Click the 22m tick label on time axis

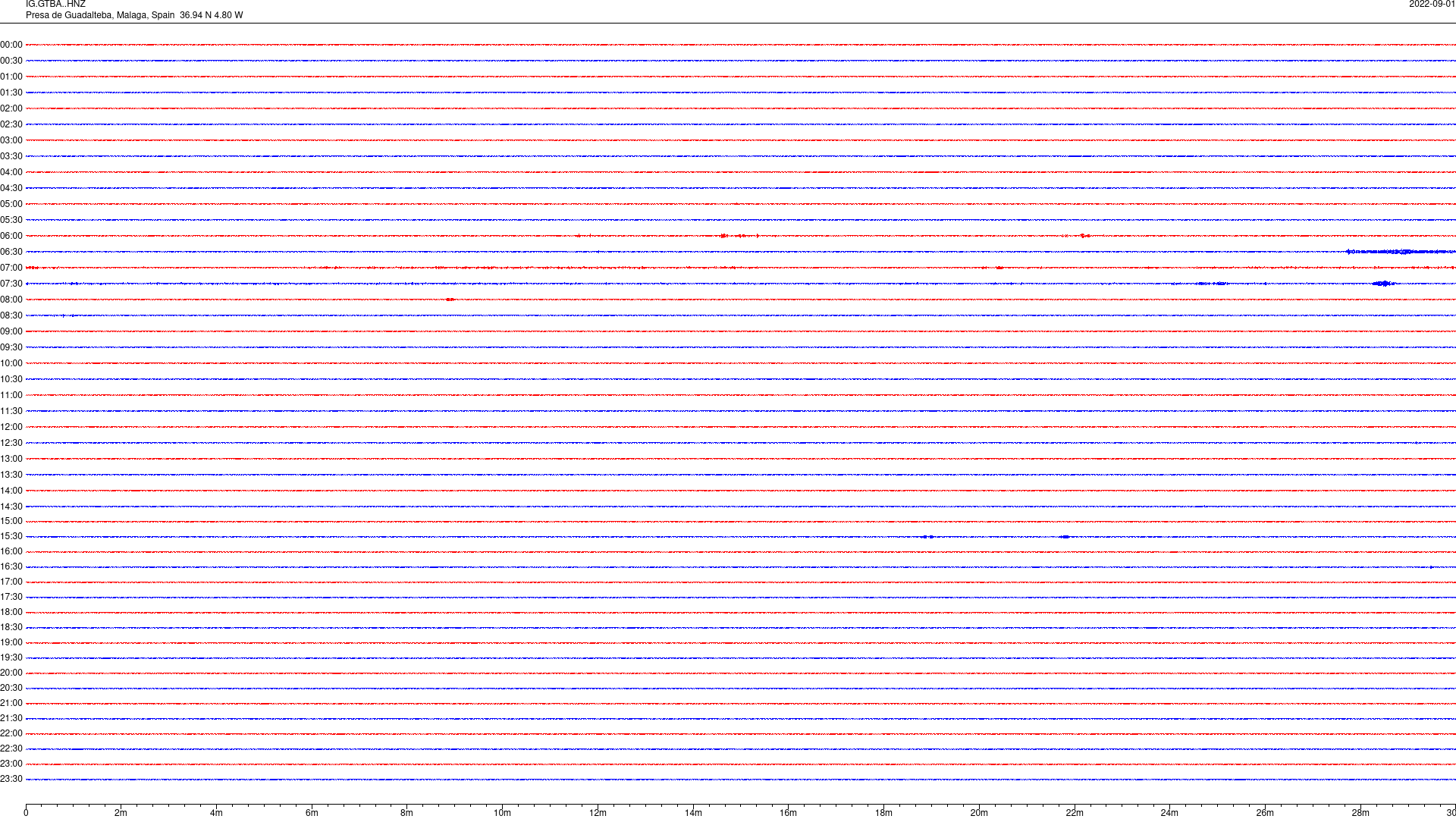point(1075,813)
